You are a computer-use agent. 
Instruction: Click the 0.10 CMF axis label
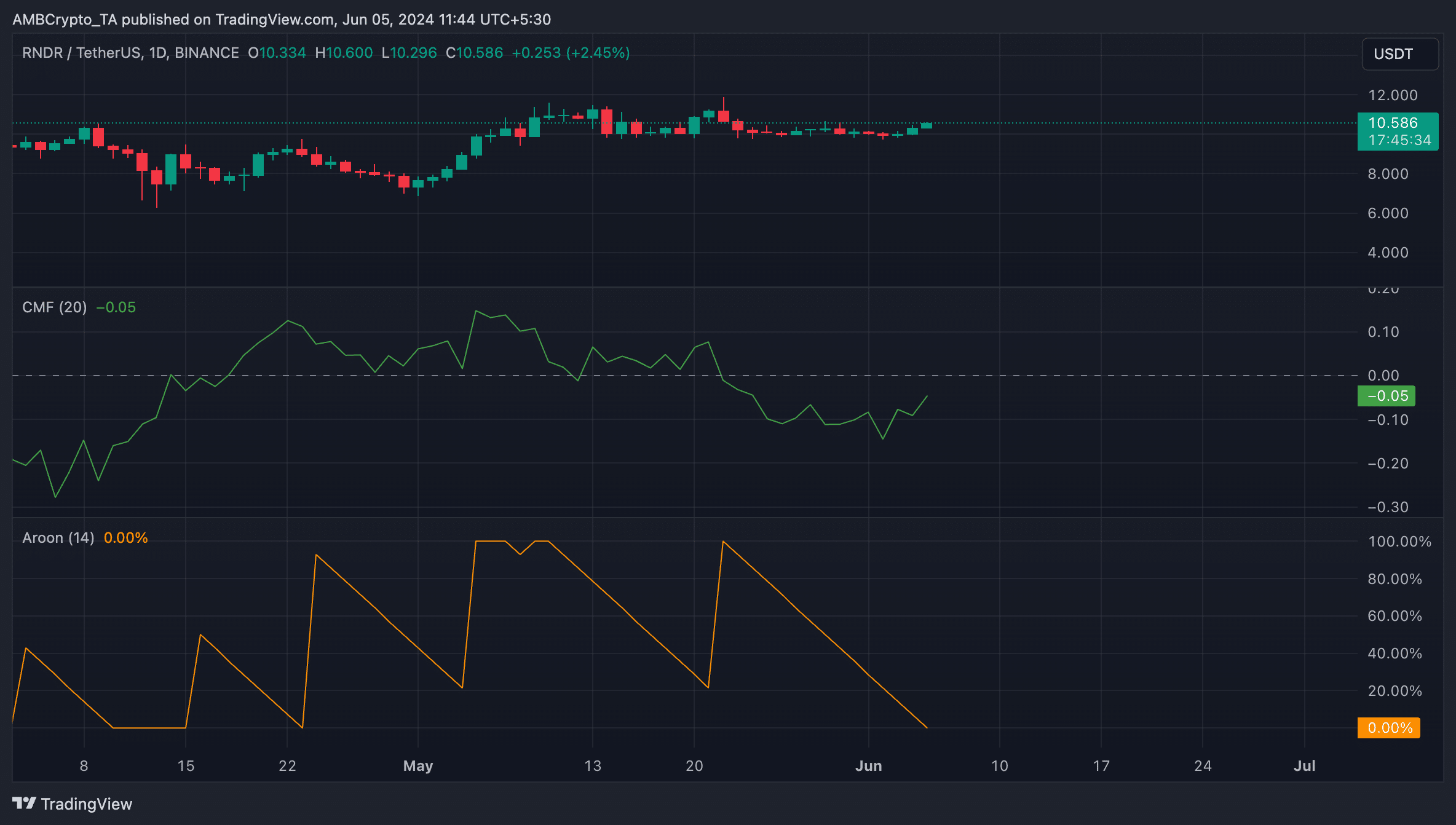[x=1383, y=332]
